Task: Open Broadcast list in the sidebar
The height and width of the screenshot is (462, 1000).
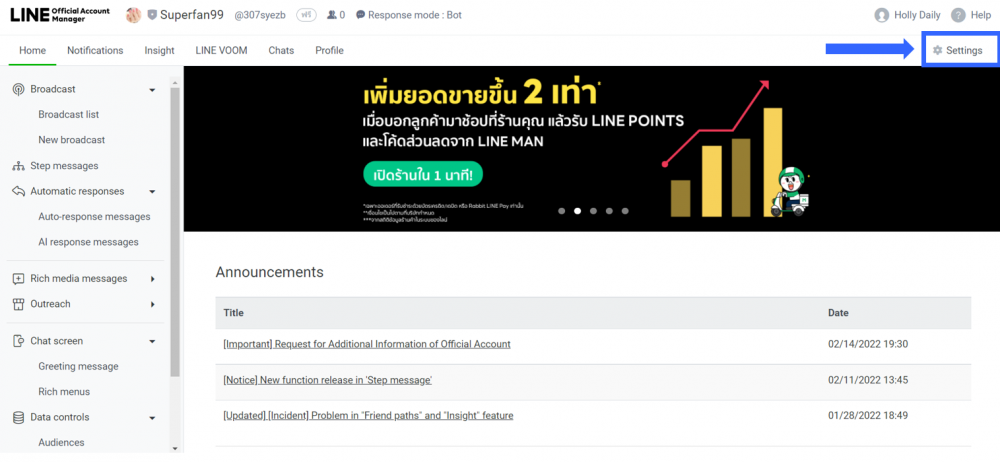Action: 68,115
